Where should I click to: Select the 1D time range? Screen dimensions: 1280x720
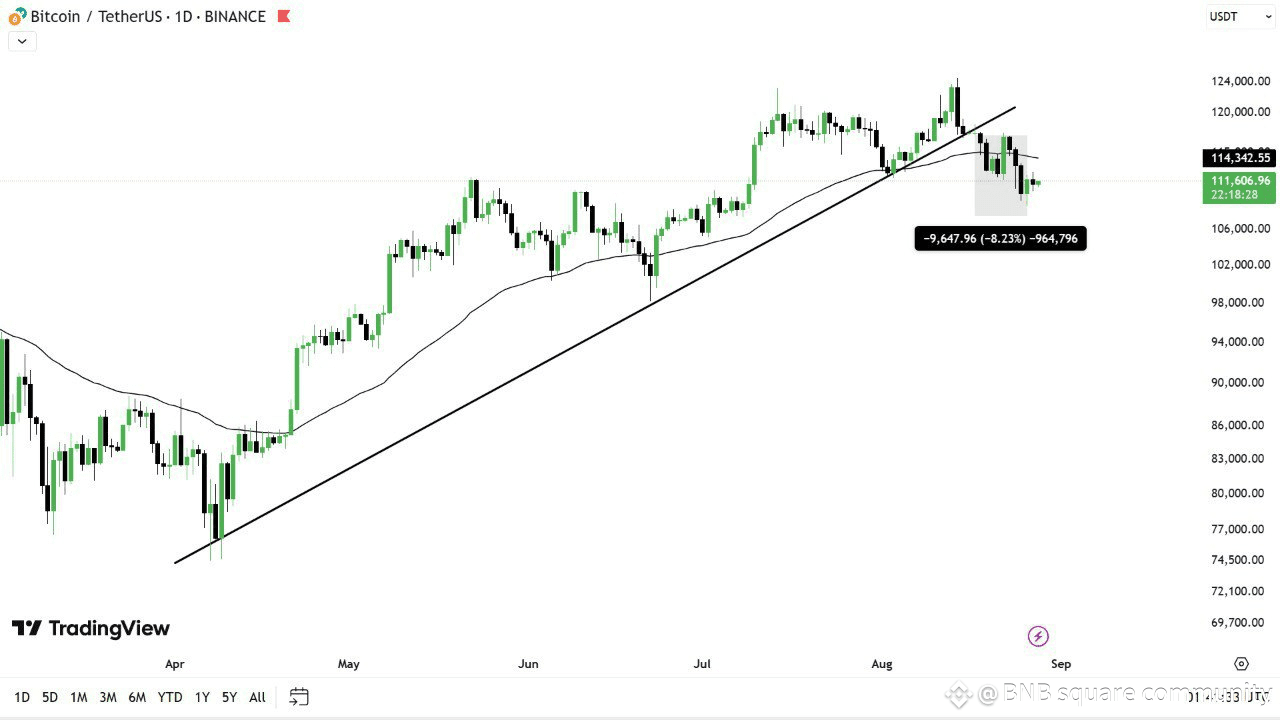22,697
